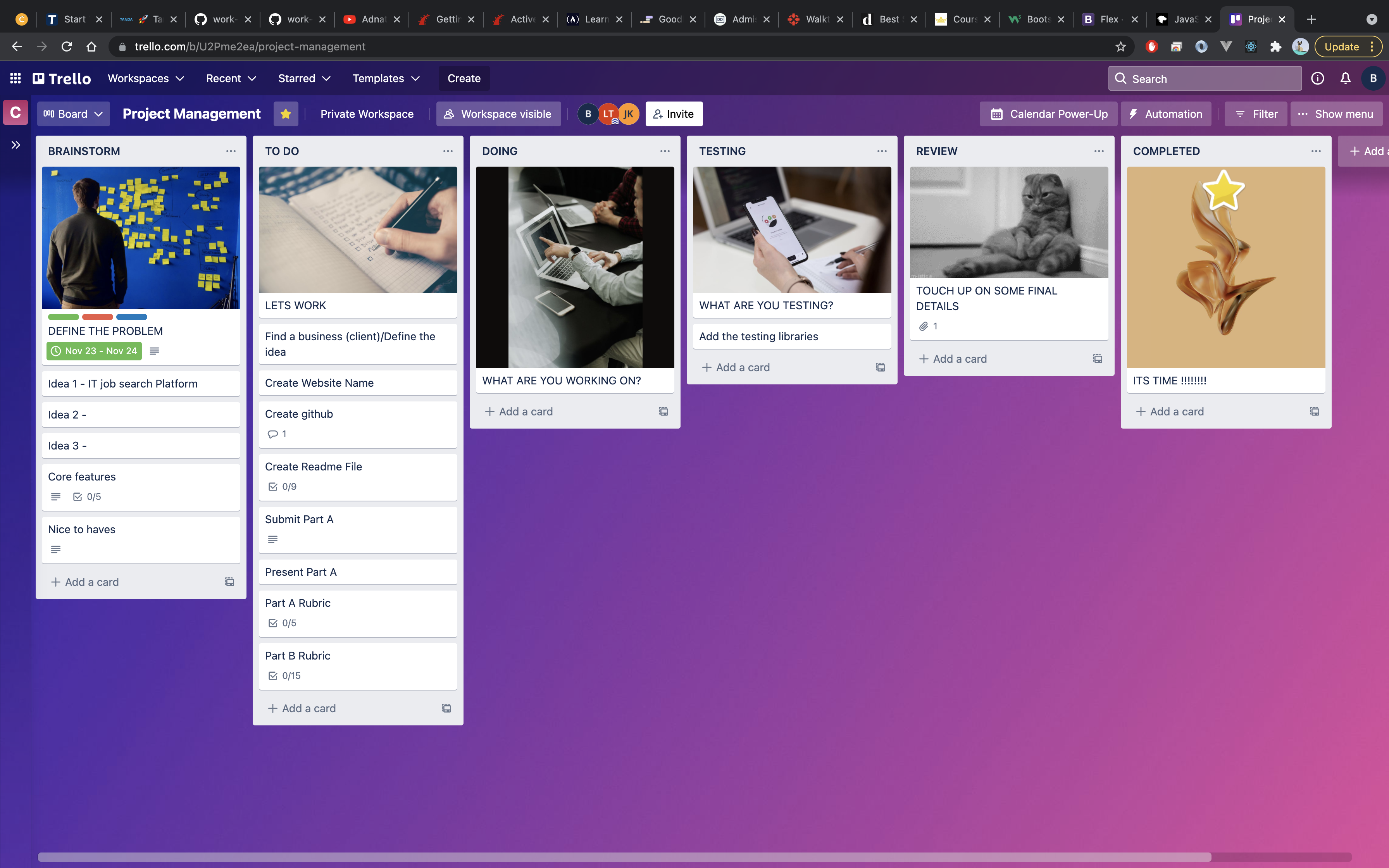
Task: Click the Invite button
Action: (x=674, y=114)
